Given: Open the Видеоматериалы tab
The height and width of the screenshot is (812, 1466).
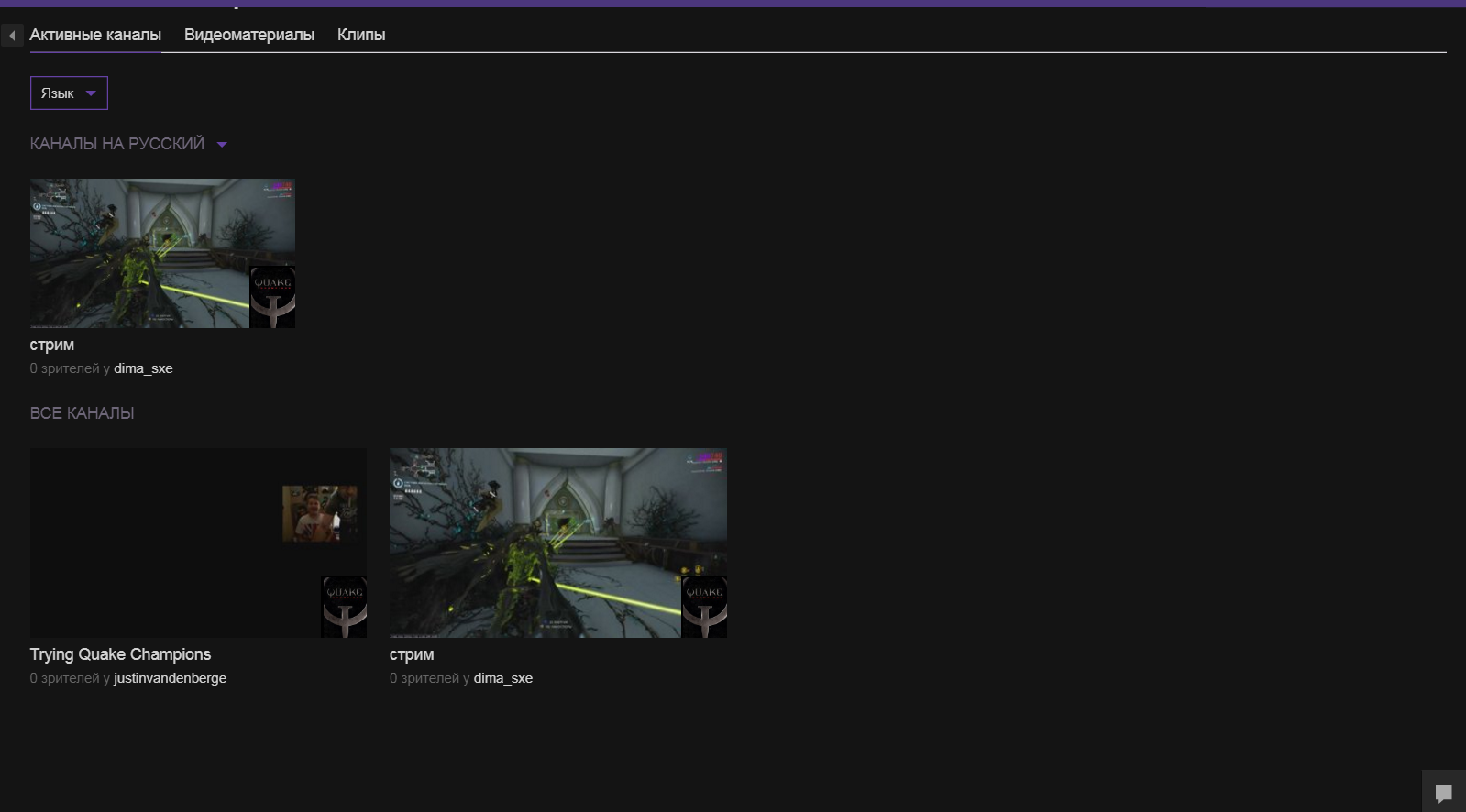Looking at the screenshot, I should [x=249, y=35].
